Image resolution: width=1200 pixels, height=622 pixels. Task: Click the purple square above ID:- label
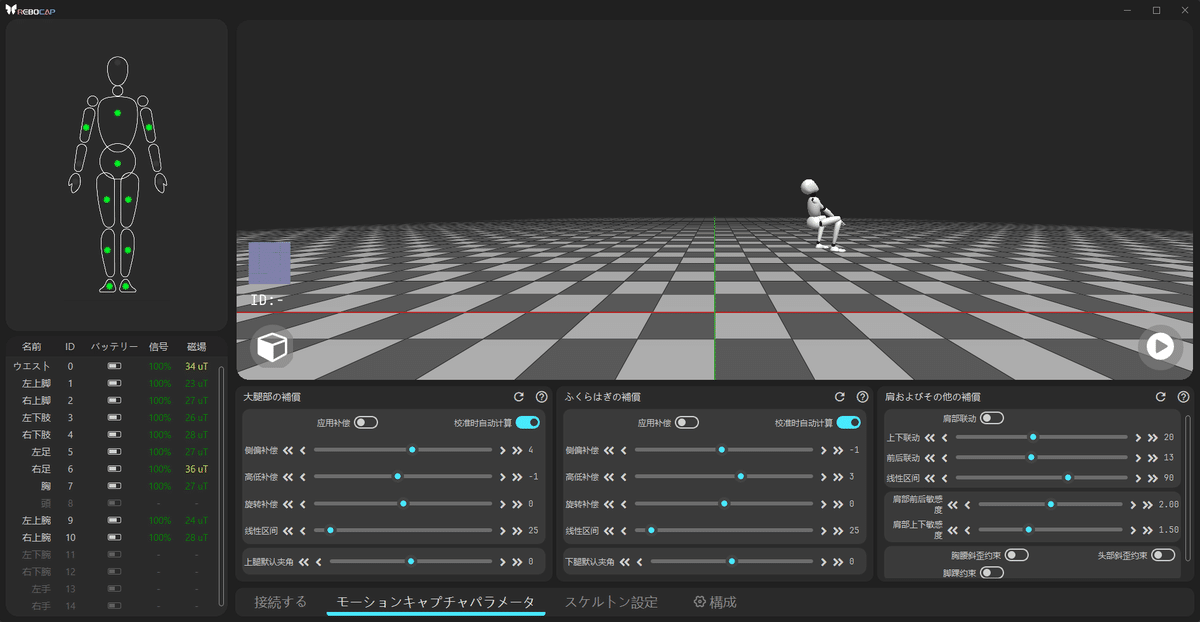pos(270,262)
